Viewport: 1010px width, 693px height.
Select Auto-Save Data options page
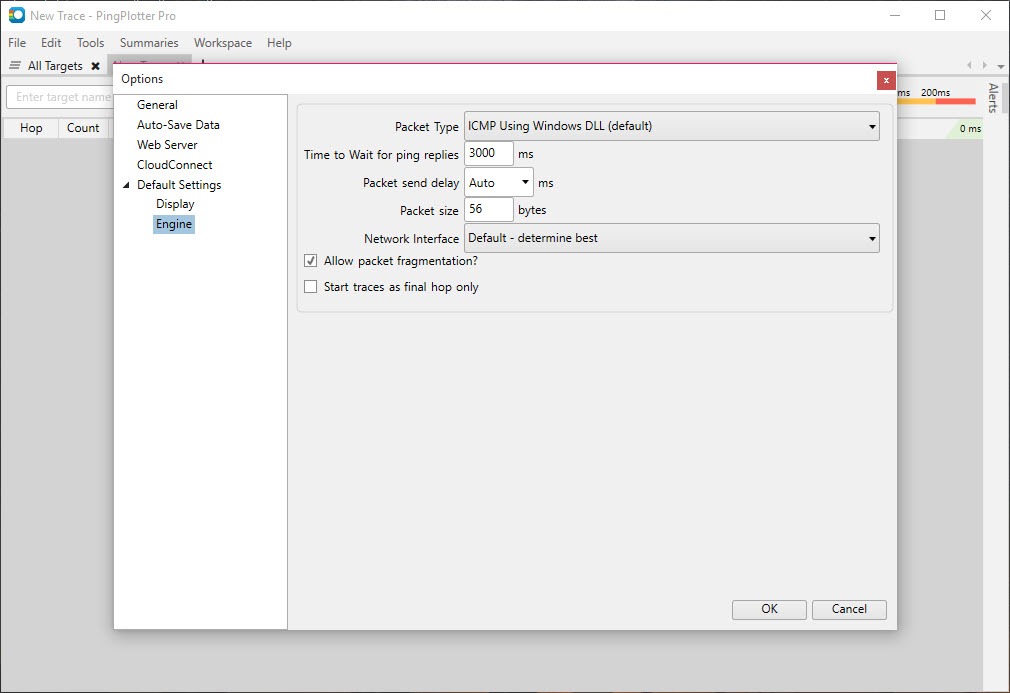point(178,125)
